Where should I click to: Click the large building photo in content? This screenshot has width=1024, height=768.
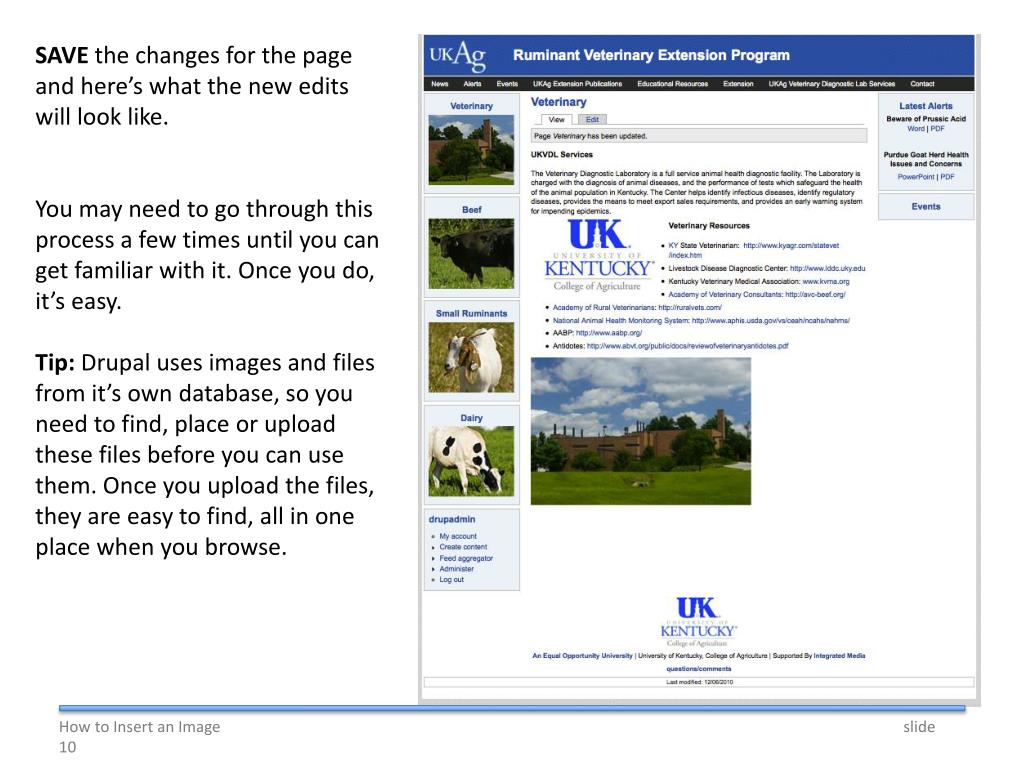click(x=641, y=431)
